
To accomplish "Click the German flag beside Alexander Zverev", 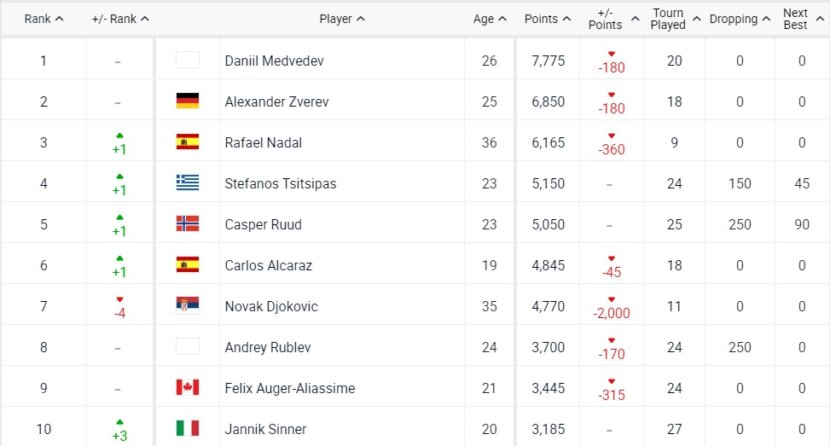I will (187, 101).
